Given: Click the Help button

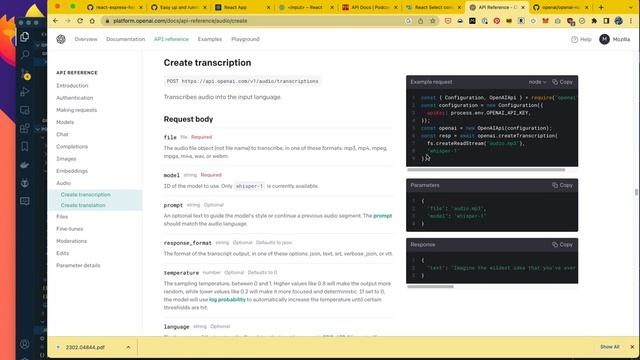Looking at the screenshot, I should tap(581, 39).
